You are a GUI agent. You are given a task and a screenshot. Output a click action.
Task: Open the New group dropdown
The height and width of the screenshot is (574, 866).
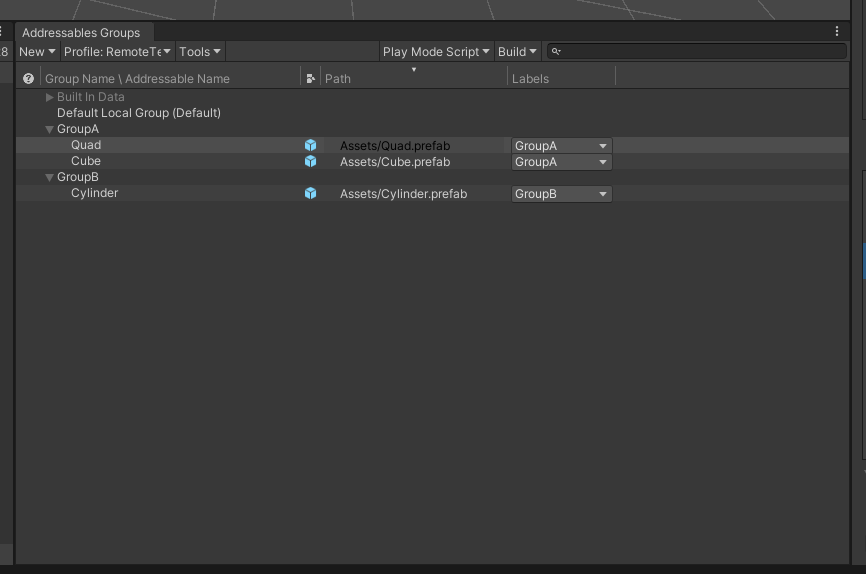pyautogui.click(x=37, y=51)
